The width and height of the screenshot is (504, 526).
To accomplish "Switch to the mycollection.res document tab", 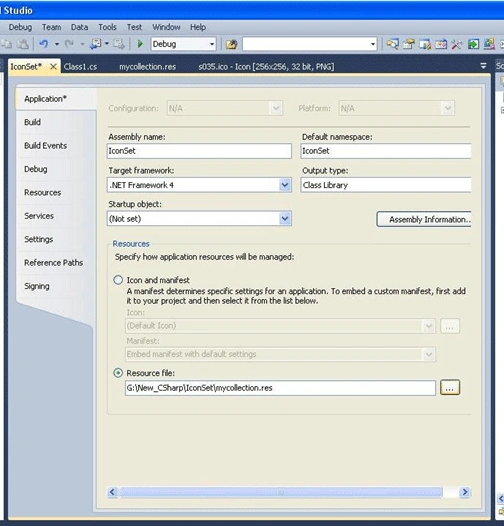I will coord(148,67).
